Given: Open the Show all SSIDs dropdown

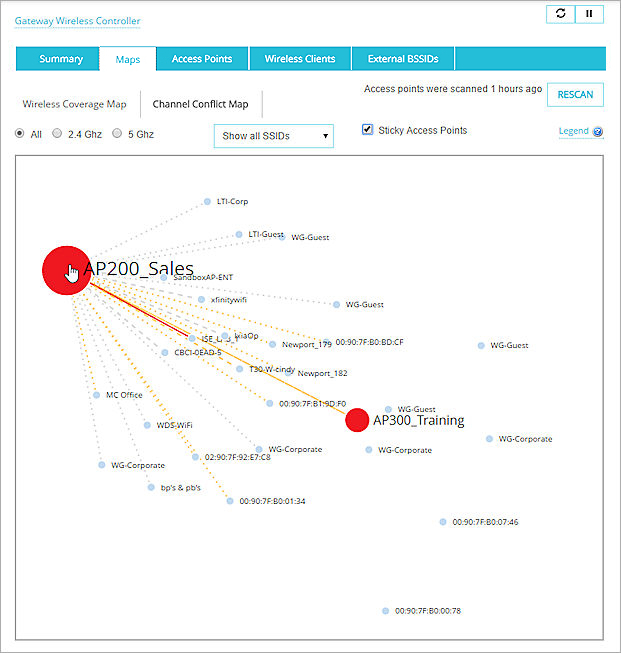Looking at the screenshot, I should (273, 136).
